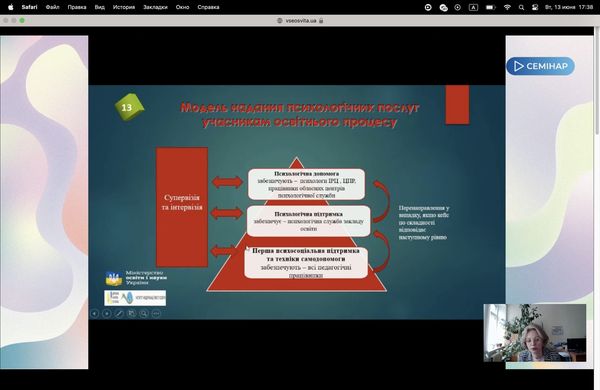600x390 pixels.
Task: Click the presenter webcam thumbnail
Action: click(x=535, y=333)
